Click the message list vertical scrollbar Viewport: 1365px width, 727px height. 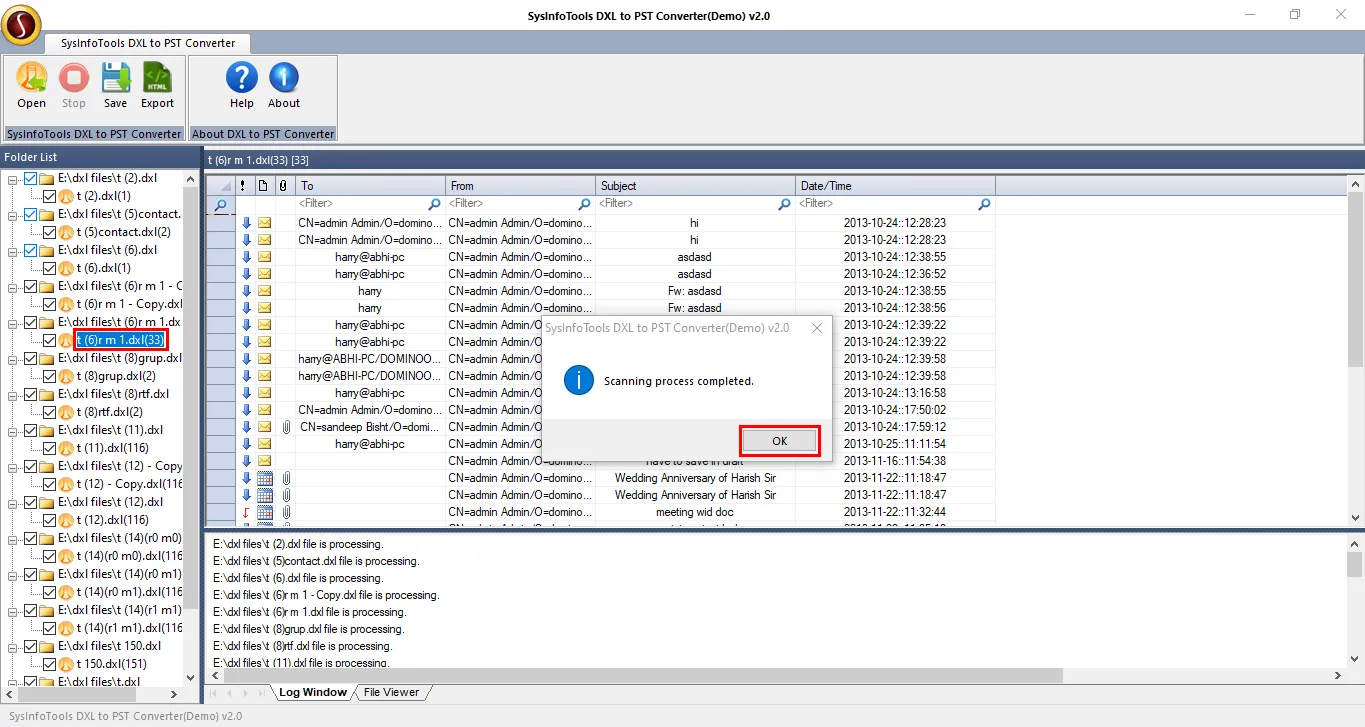1356,350
